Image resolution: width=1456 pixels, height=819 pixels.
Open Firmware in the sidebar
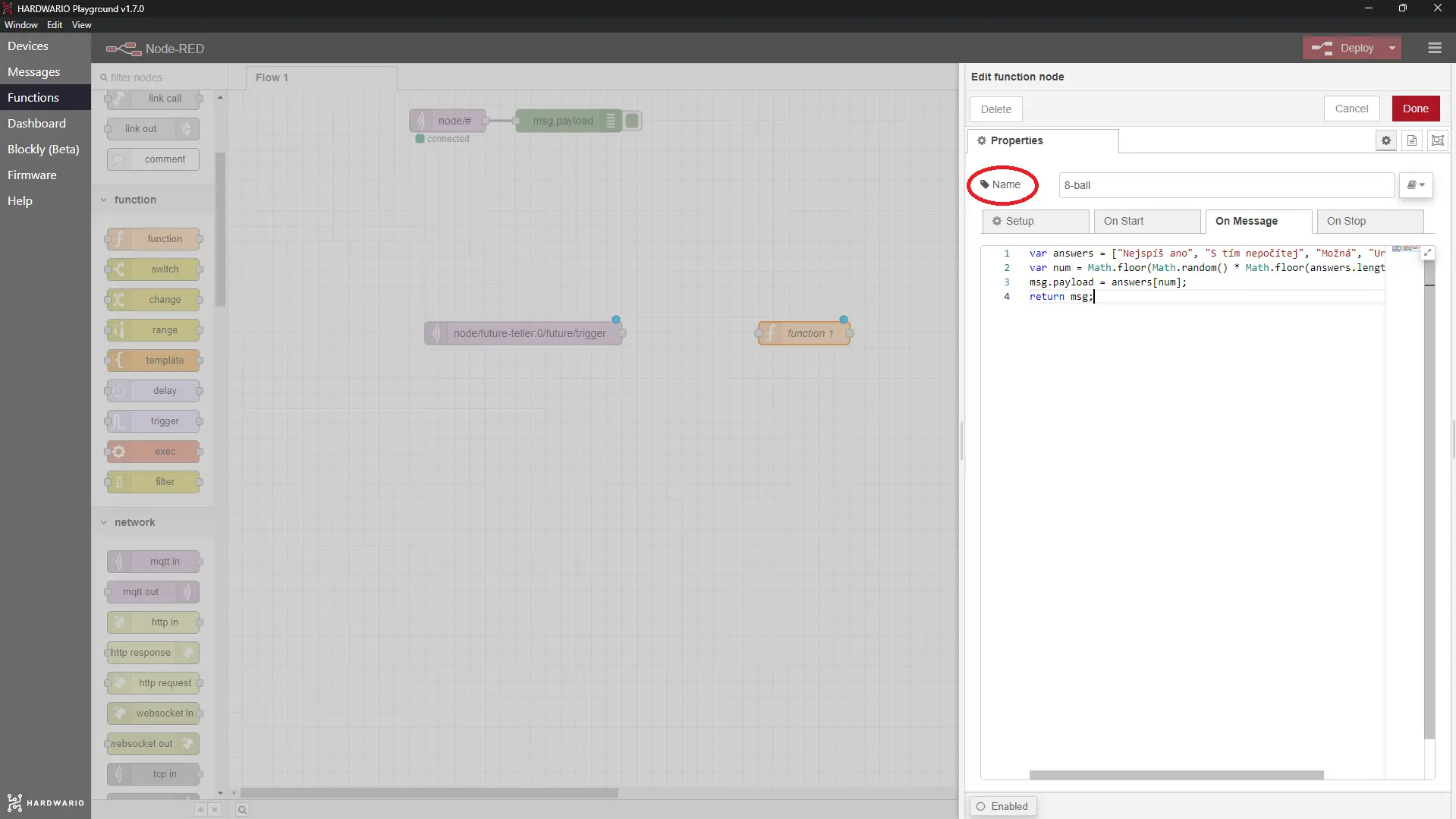[46, 175]
